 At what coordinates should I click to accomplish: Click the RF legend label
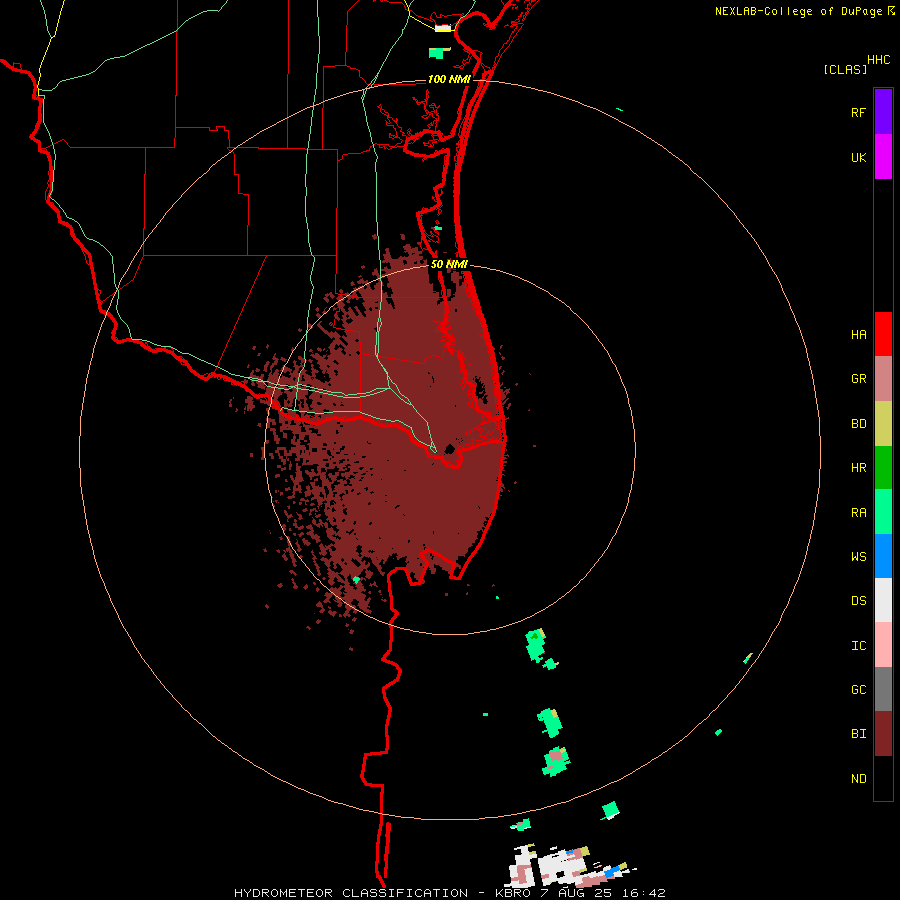858,112
